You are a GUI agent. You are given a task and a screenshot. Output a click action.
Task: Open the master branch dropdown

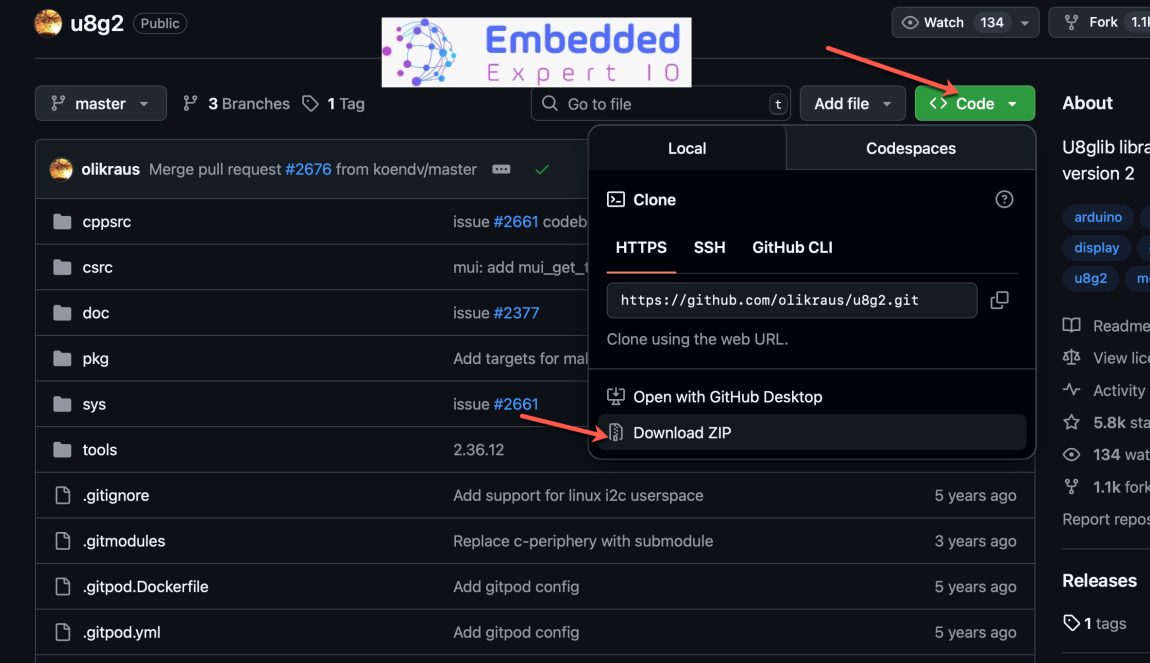(x=100, y=103)
